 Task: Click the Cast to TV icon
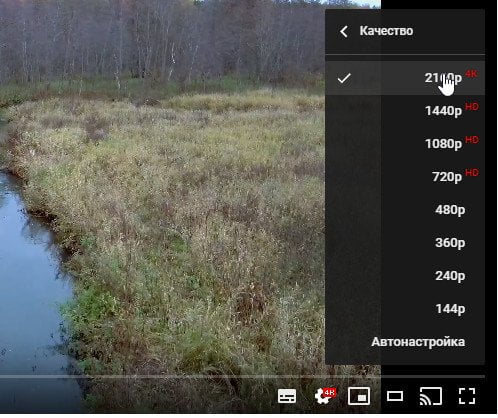click(x=431, y=396)
